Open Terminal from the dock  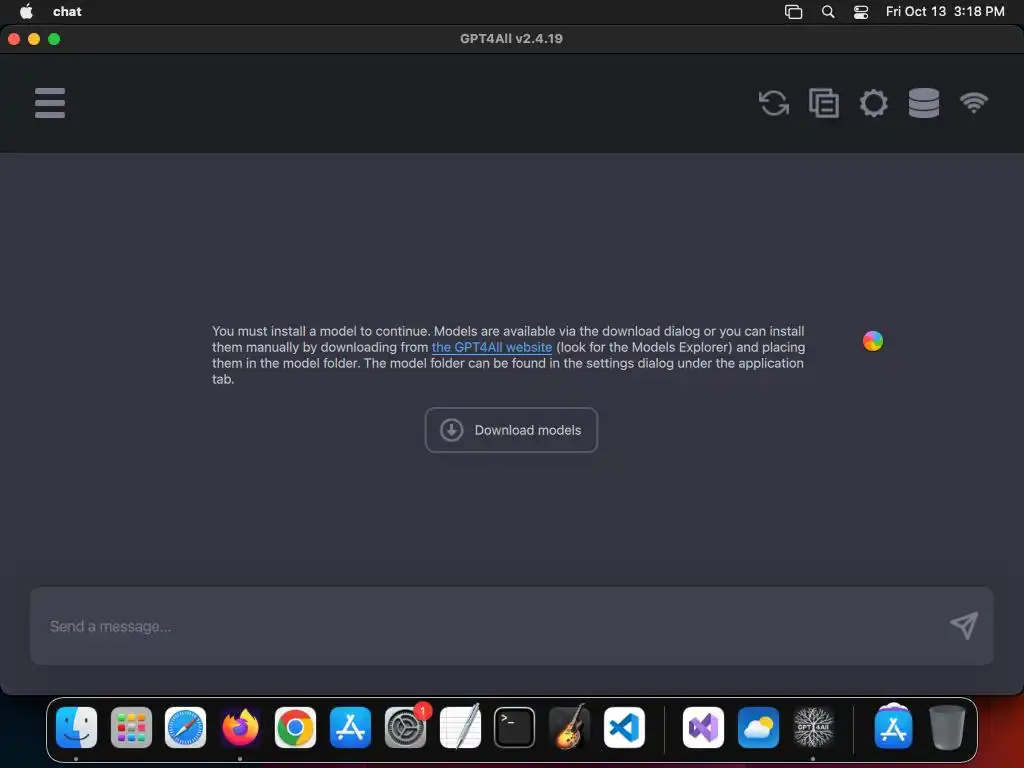515,728
